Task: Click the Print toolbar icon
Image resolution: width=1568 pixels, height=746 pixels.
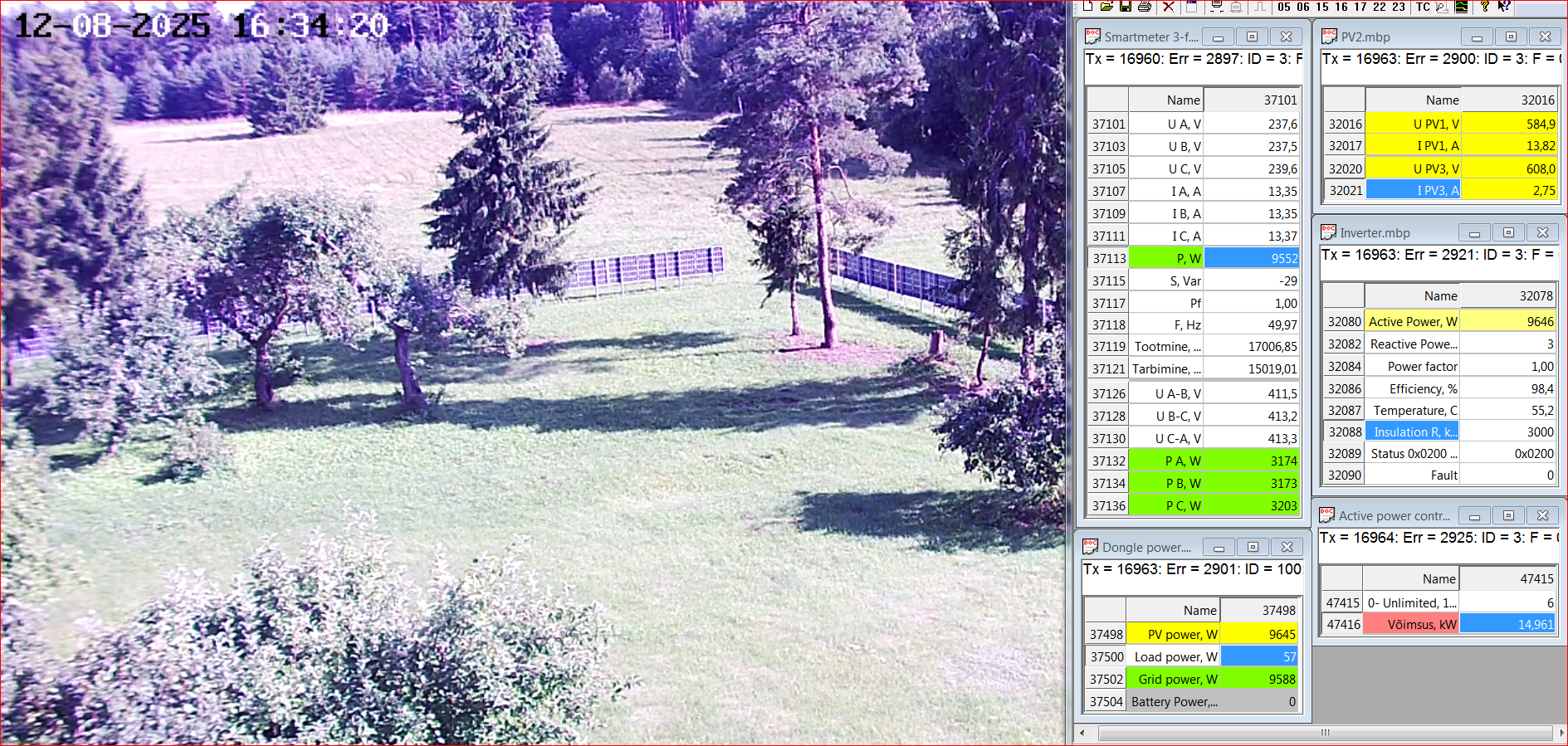Action: (x=1145, y=7)
